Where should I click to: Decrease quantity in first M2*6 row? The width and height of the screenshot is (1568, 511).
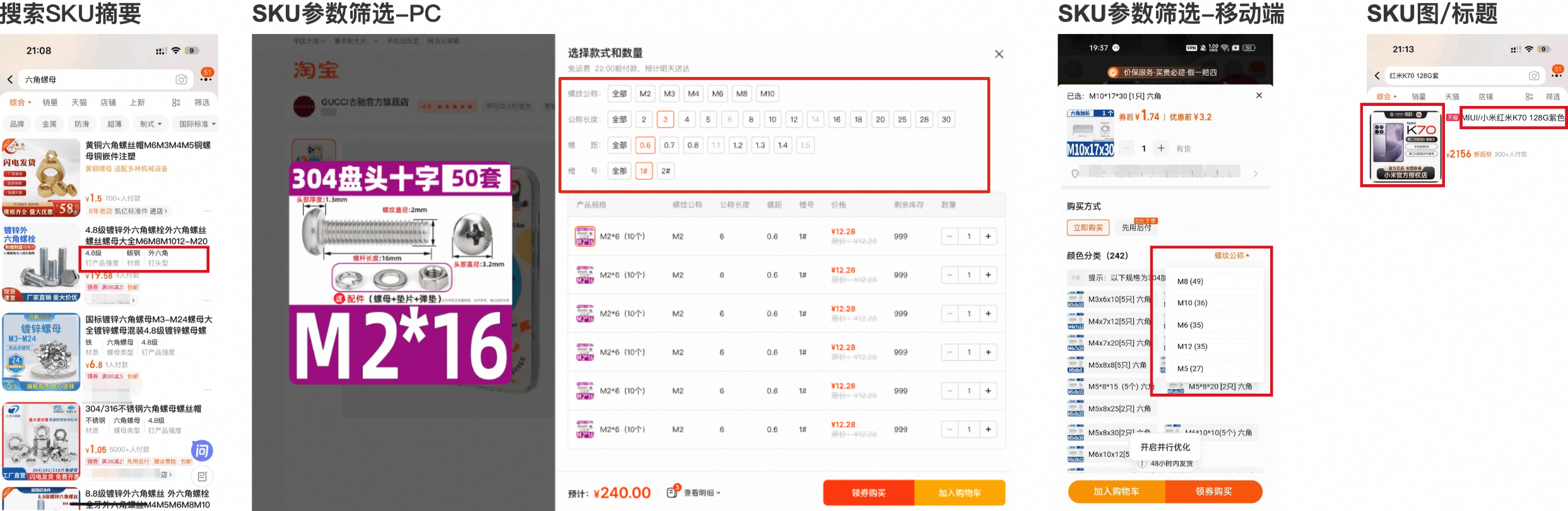950,237
